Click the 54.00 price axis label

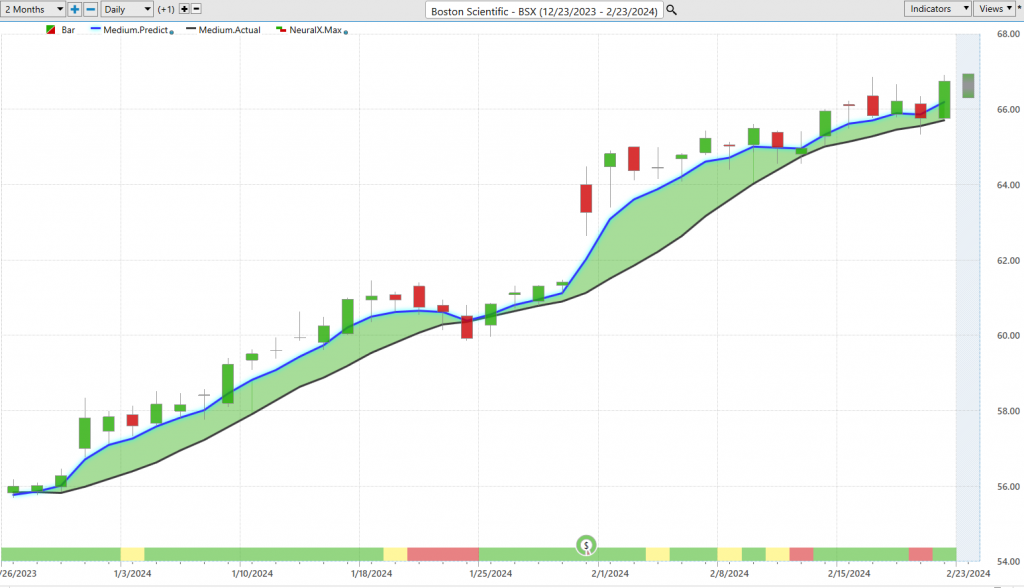click(x=1008, y=562)
